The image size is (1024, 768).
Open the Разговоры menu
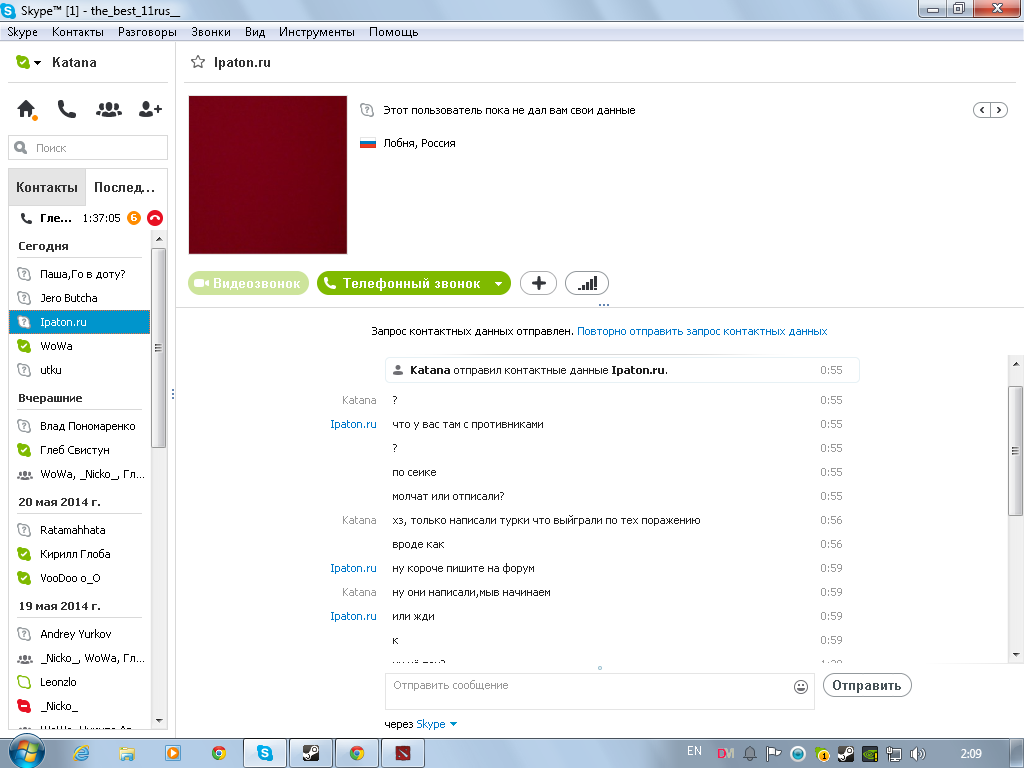click(147, 32)
